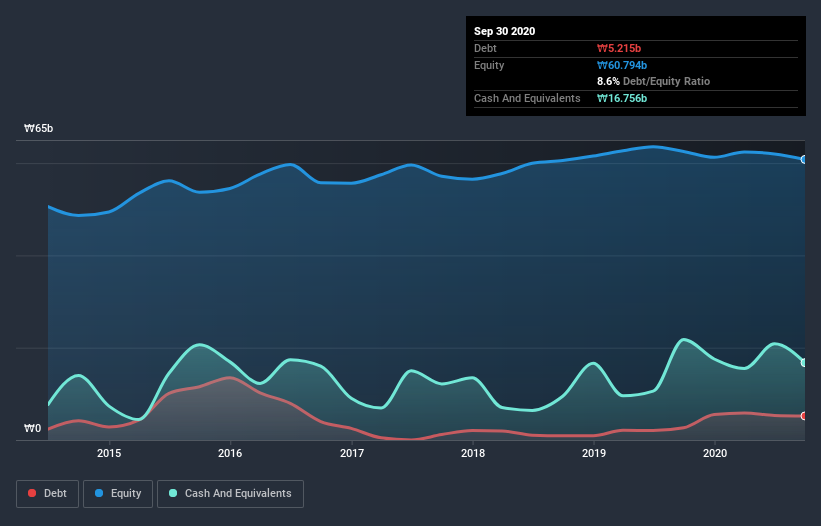
Task: Toggle the Equity series legend button
Action: pyautogui.click(x=118, y=494)
